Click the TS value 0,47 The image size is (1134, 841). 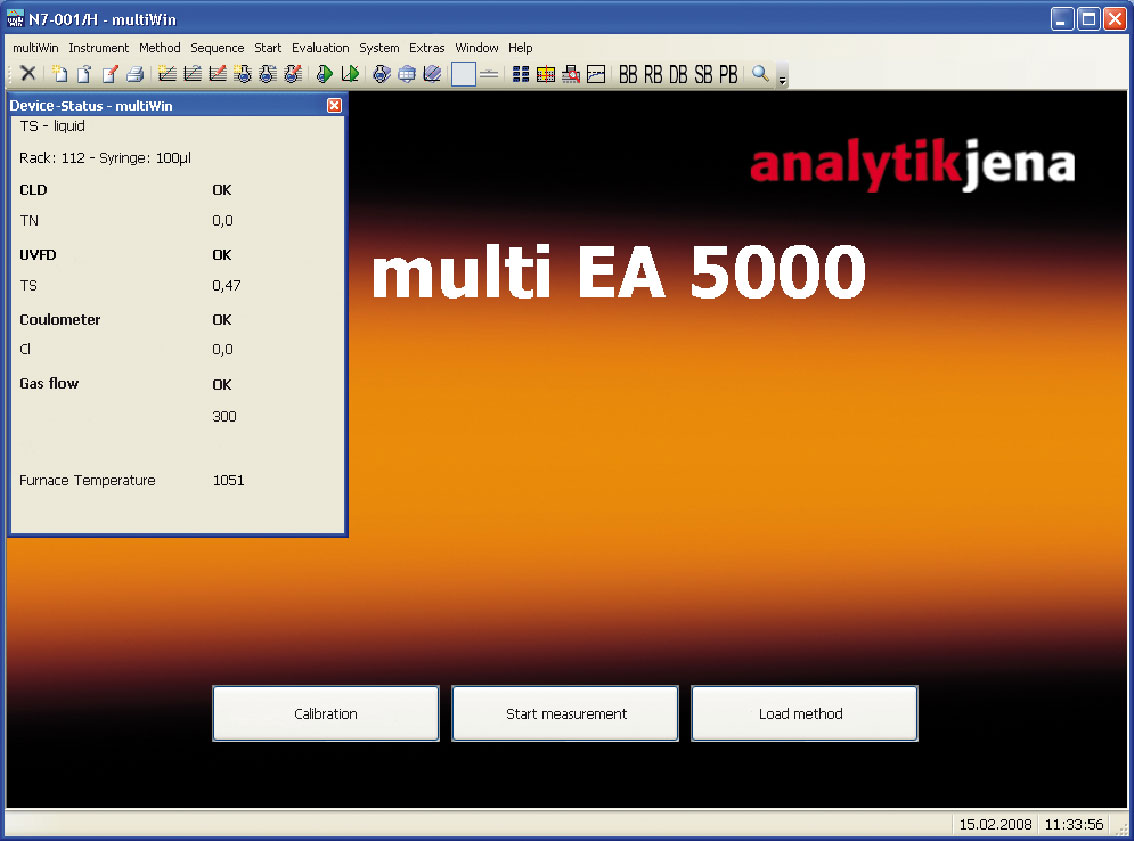tap(226, 286)
